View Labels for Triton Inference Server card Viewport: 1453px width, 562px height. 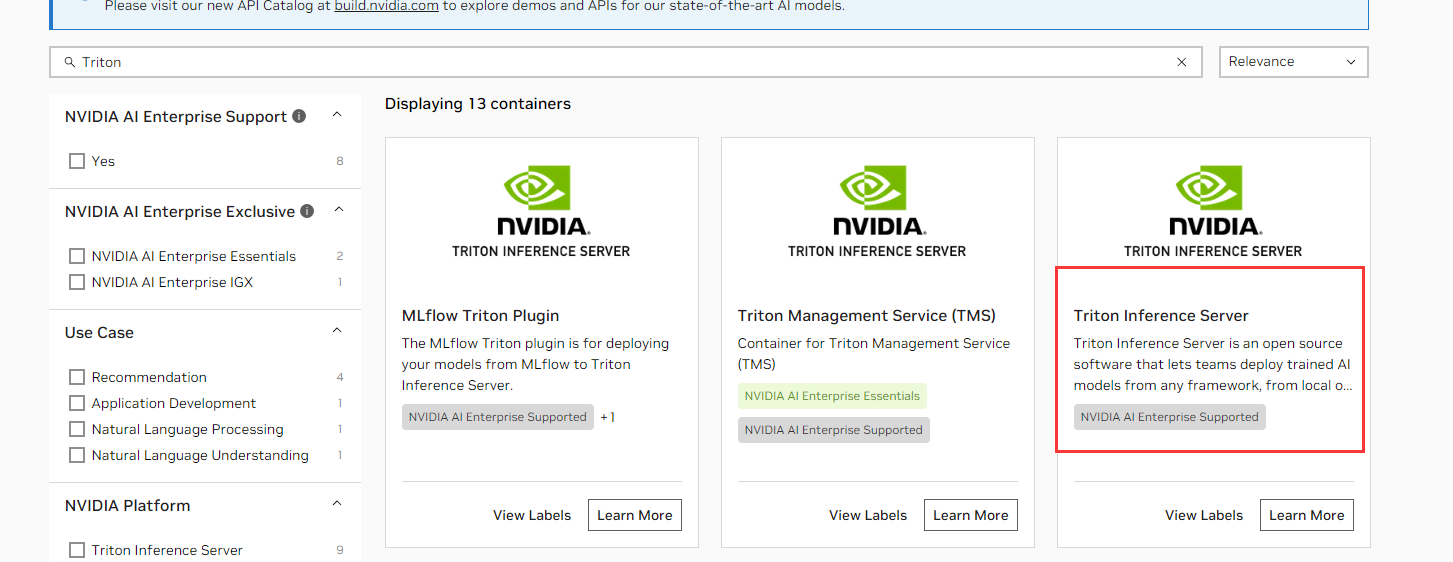[1204, 515]
